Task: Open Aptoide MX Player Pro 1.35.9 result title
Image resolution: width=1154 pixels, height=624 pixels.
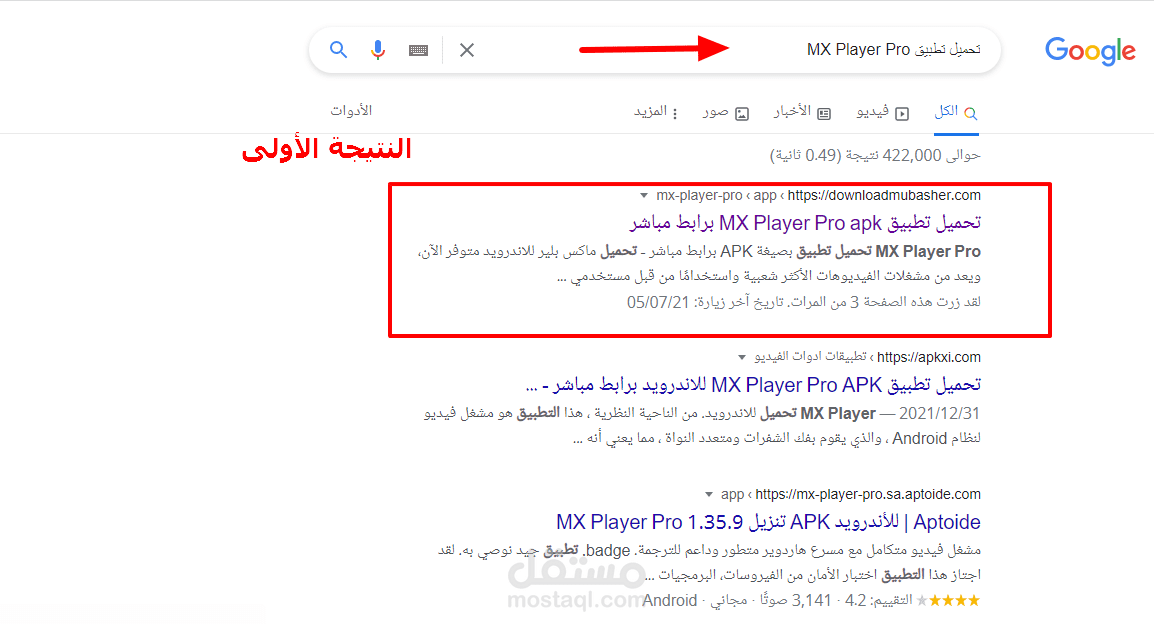Action: pos(768,522)
